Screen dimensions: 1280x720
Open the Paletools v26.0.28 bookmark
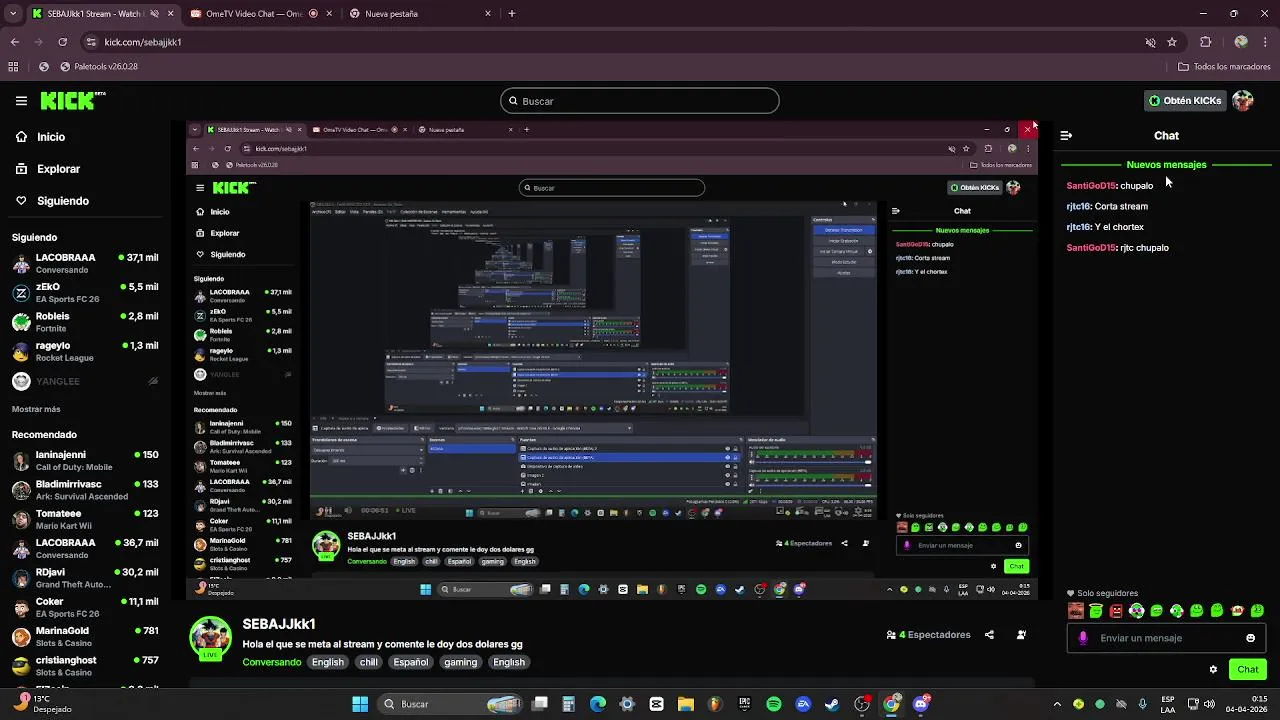pos(98,67)
